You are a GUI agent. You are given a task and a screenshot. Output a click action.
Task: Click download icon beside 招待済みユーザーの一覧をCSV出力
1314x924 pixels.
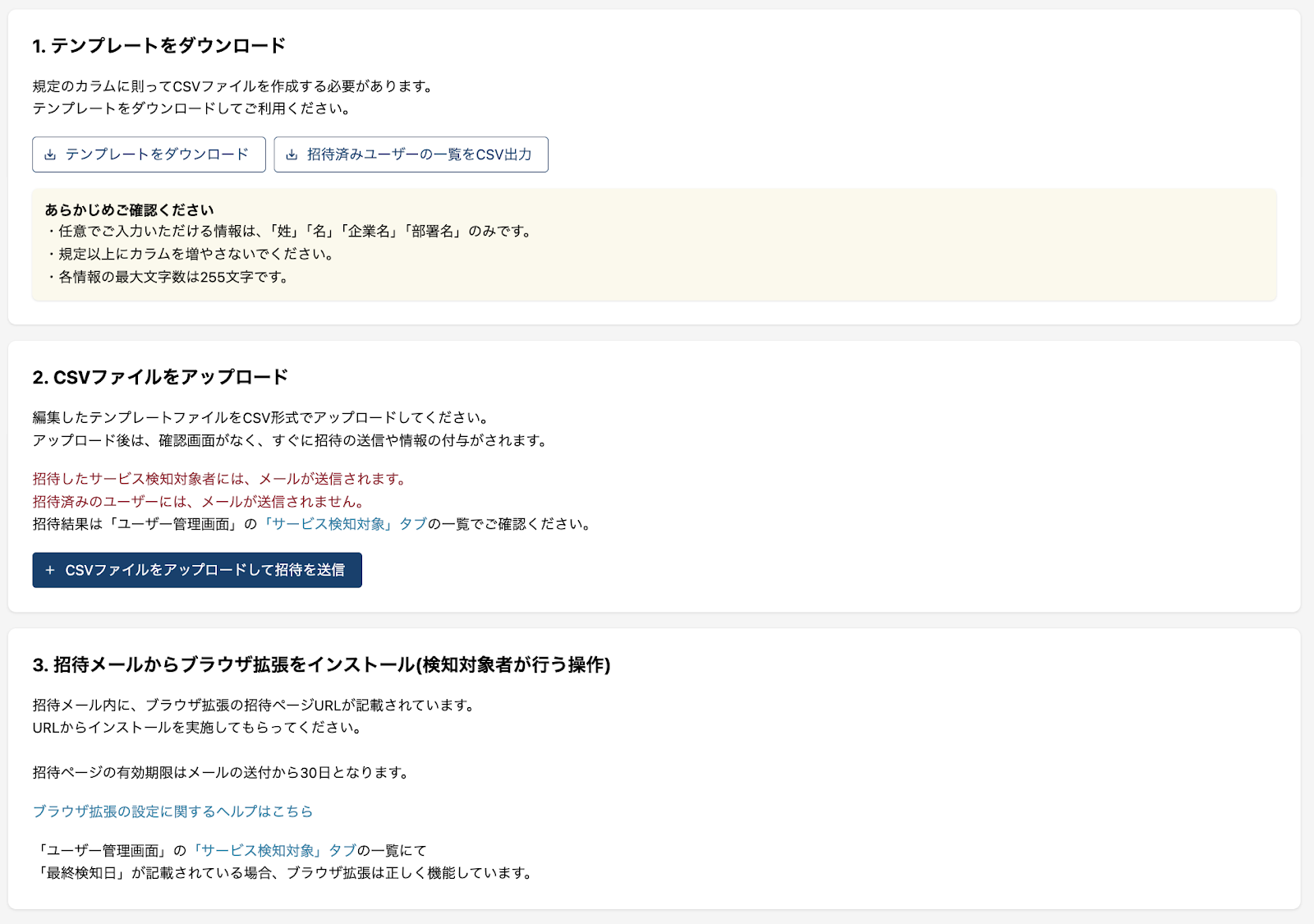tap(292, 154)
